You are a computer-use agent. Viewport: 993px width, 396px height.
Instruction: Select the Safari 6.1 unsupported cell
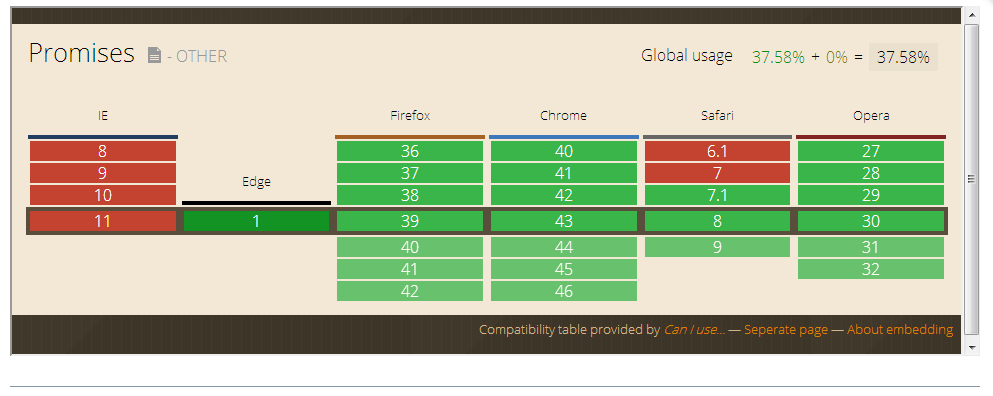718,151
